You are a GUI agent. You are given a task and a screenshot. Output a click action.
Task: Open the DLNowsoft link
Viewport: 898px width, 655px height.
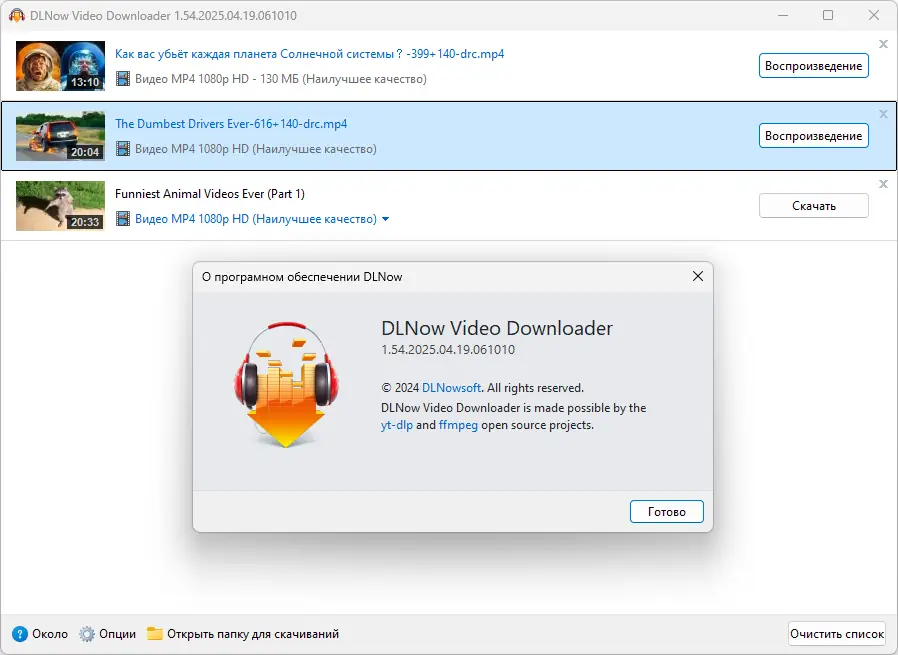pos(451,388)
